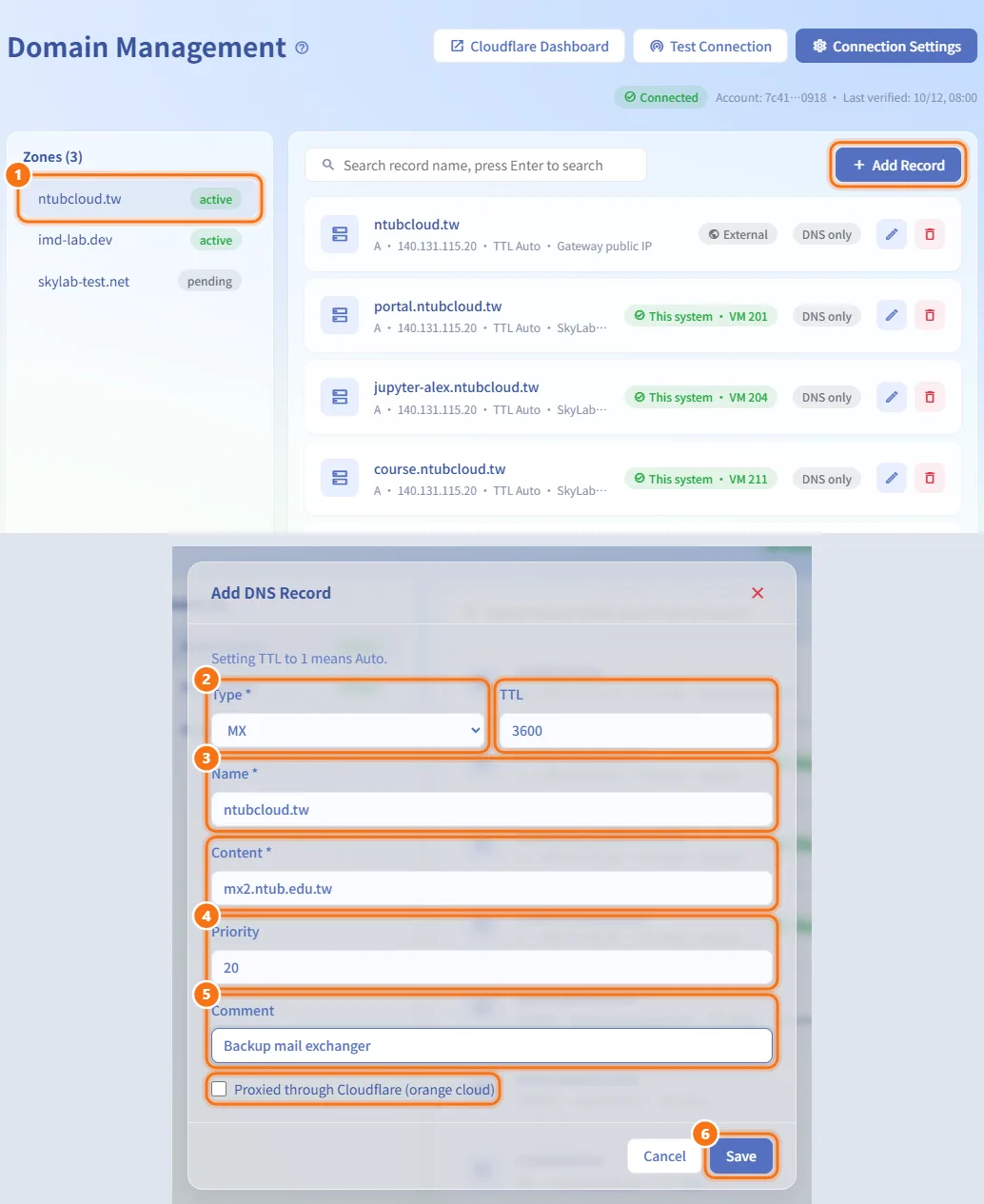Image resolution: width=984 pixels, height=1204 pixels.
Task: Click the record icon for ntubcloud.tw row
Action: pos(340,234)
